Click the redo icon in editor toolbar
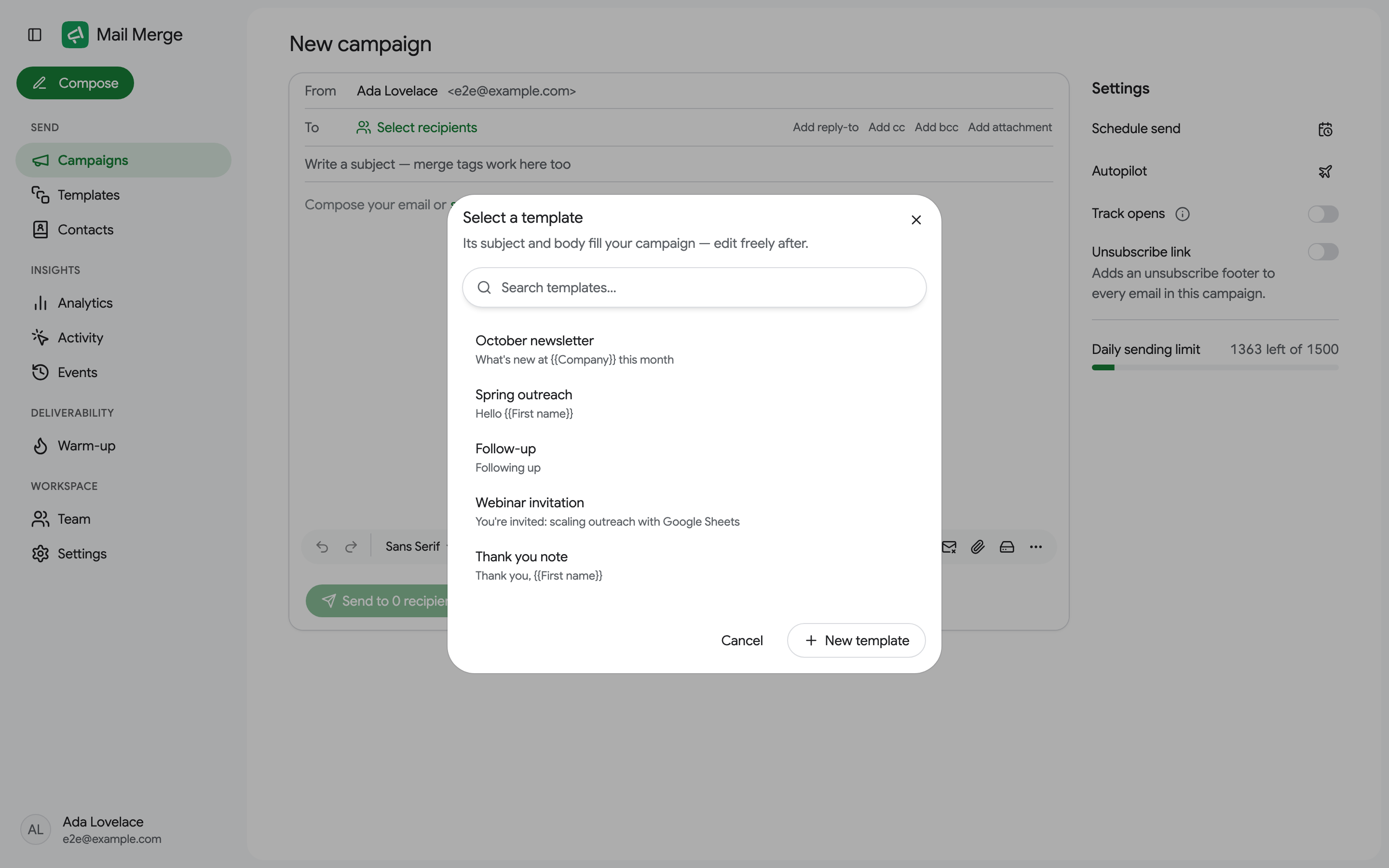Screen dimensions: 1389x868 pos(351,547)
